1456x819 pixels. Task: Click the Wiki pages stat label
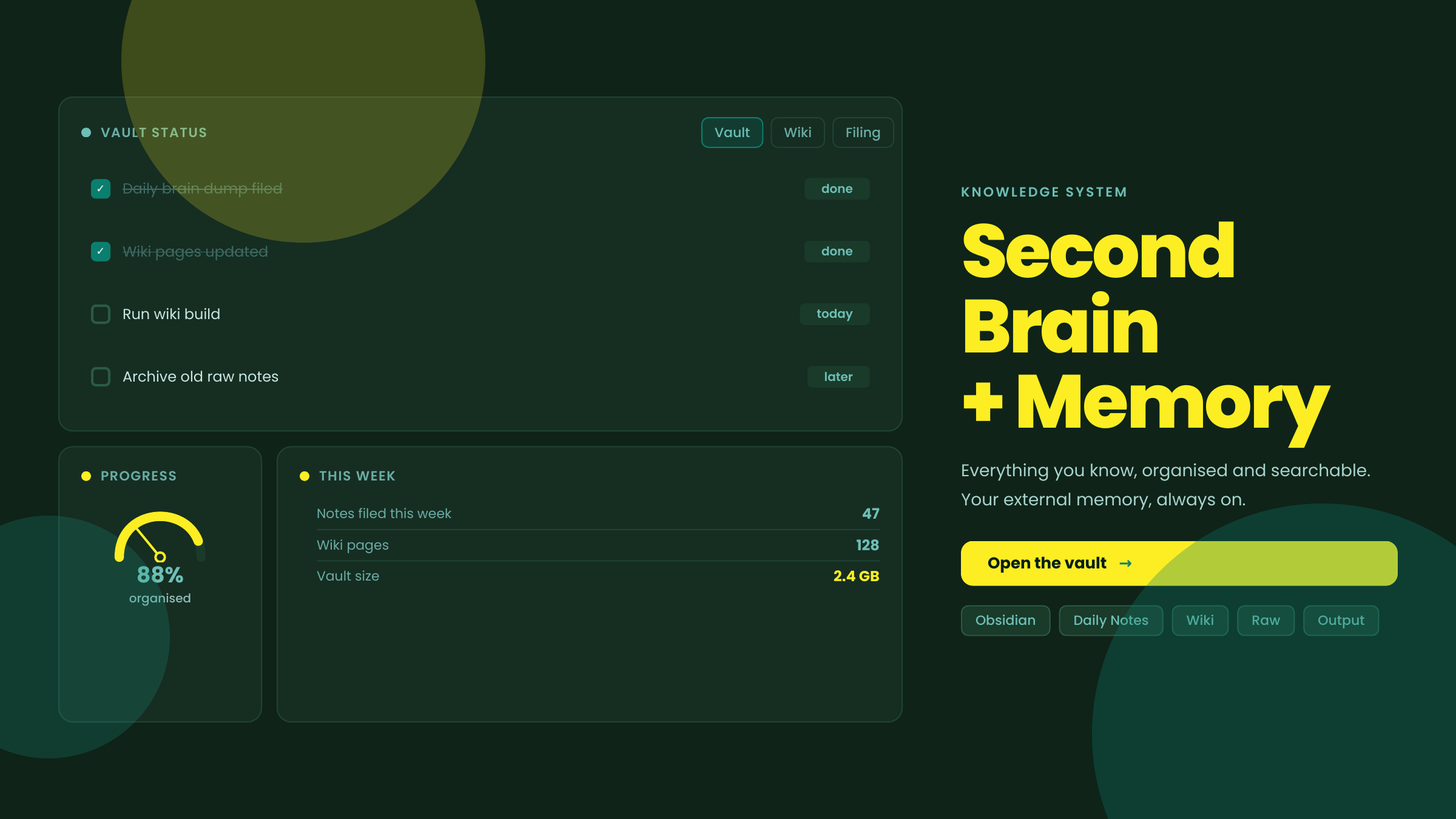[352, 545]
